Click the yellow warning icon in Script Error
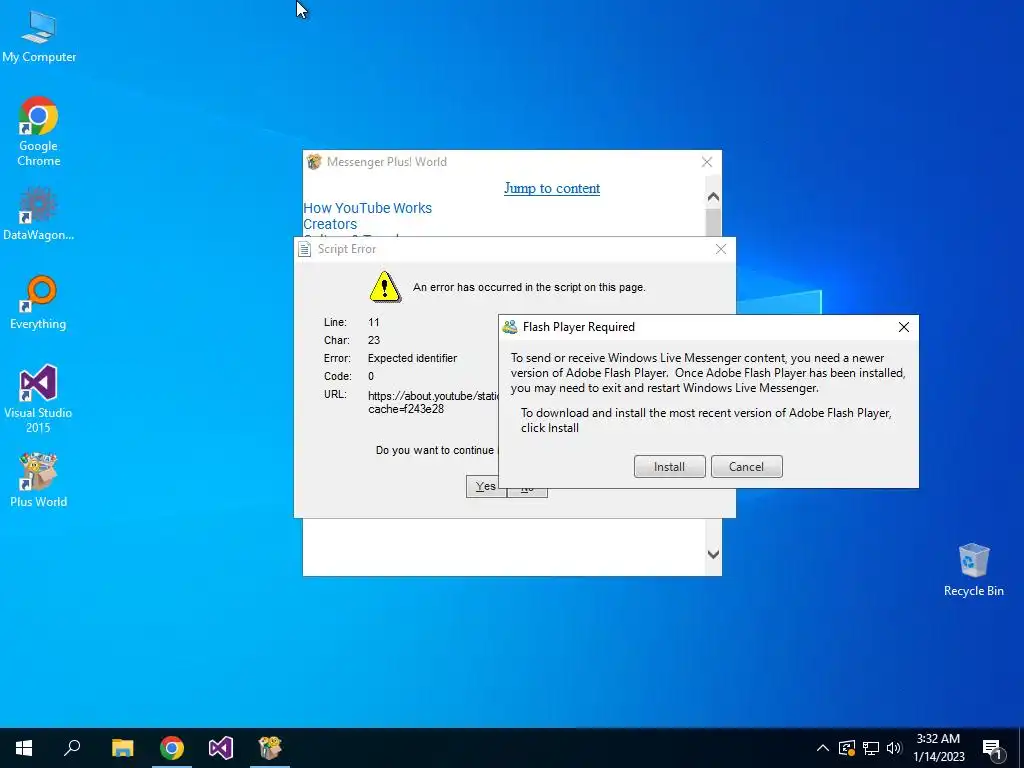Viewport: 1024px width, 768px height. tap(385, 287)
